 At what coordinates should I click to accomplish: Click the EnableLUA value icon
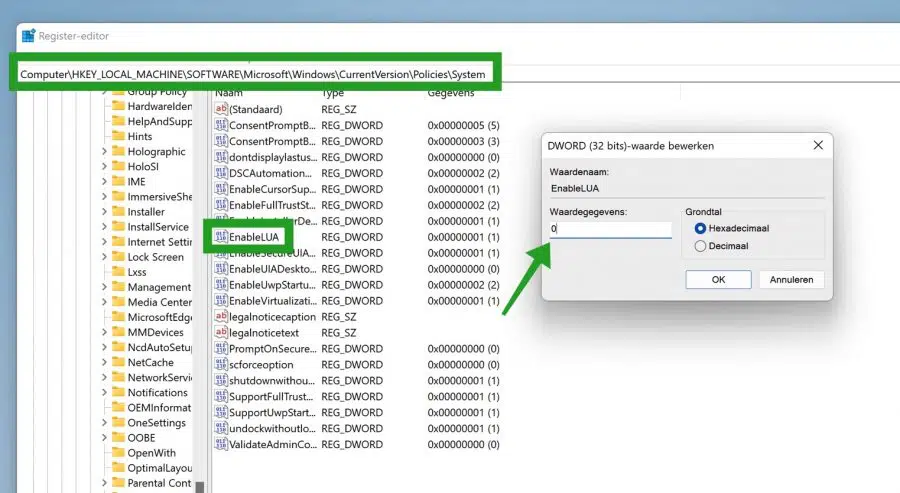pos(221,236)
